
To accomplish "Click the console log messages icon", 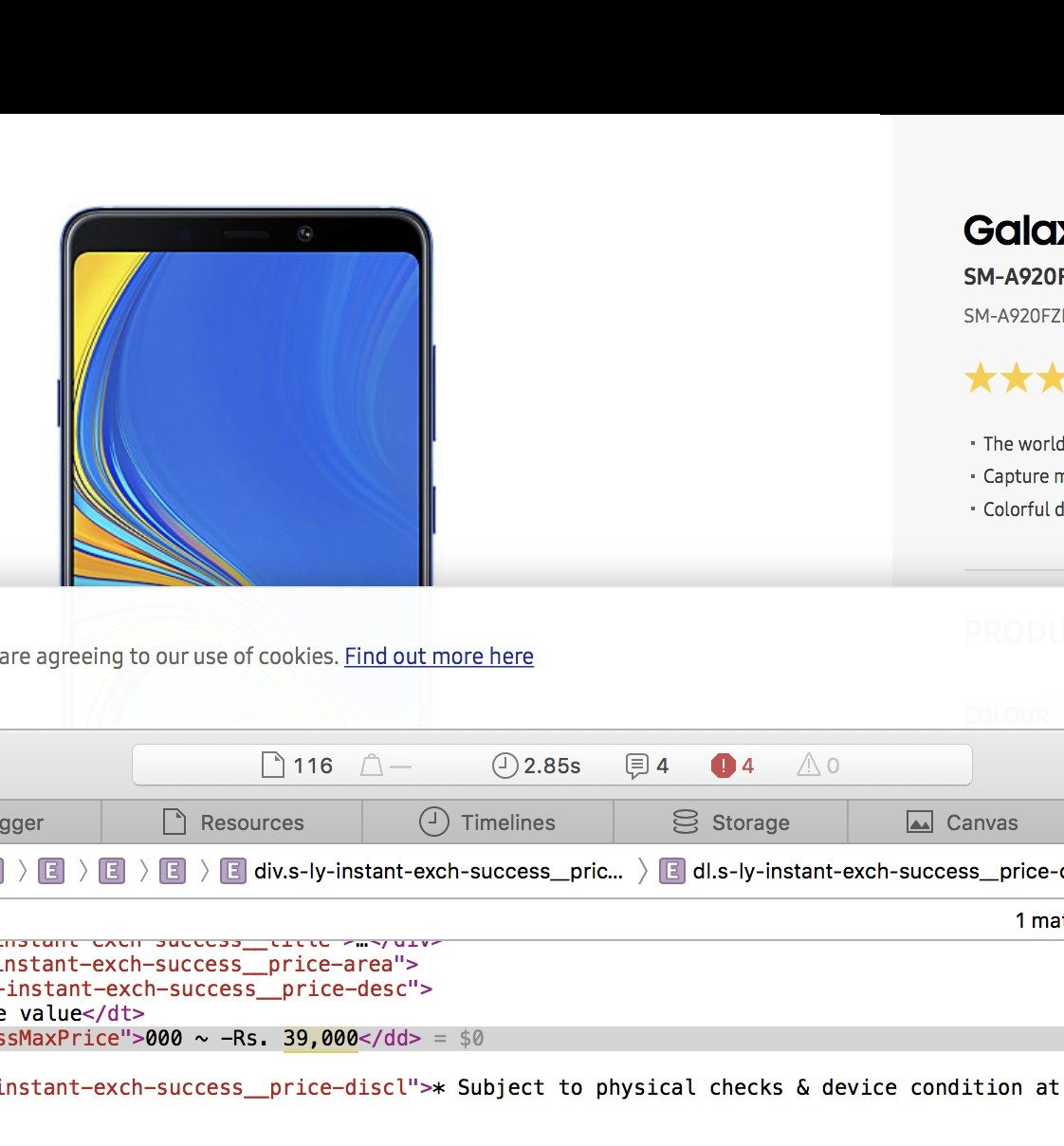I will pos(636,766).
